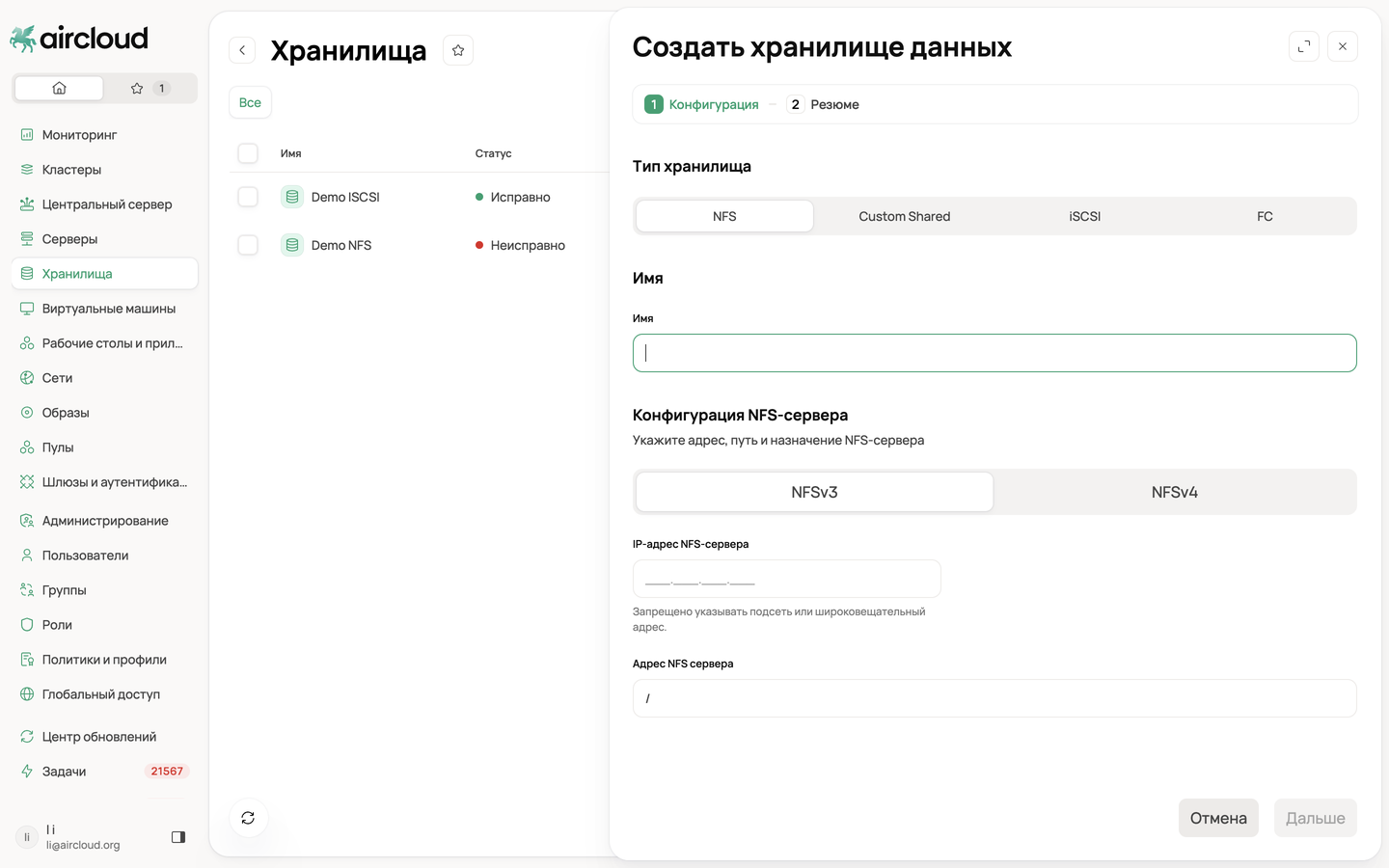The image size is (1389, 868).
Task: Focus the Имя input field
Action: pos(994,353)
